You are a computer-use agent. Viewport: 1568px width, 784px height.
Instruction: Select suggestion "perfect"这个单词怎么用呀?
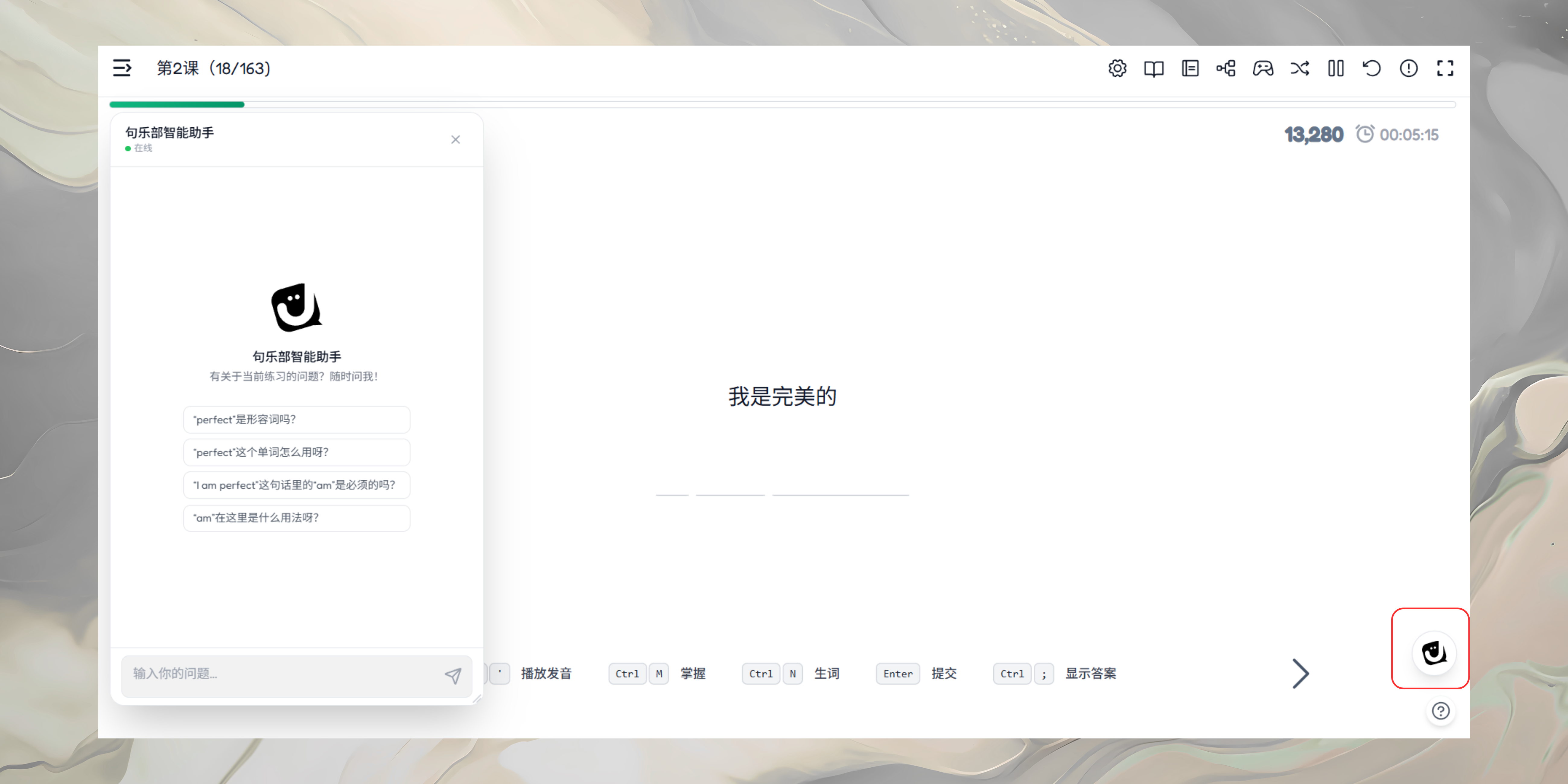(x=297, y=452)
